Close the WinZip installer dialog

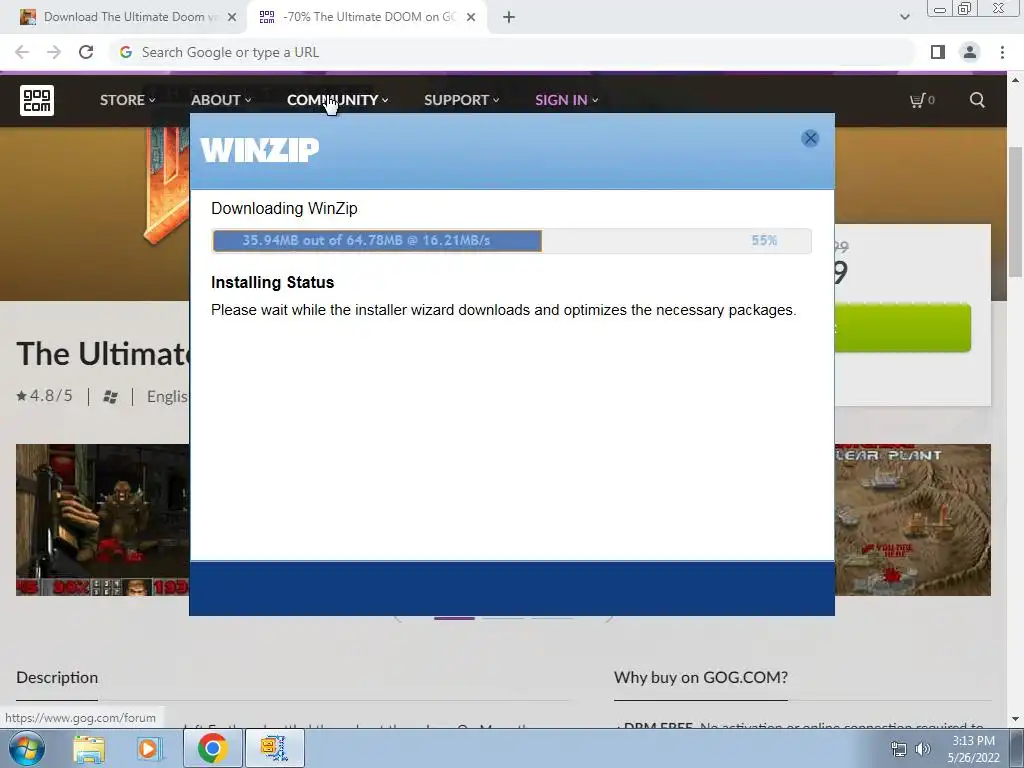(810, 138)
